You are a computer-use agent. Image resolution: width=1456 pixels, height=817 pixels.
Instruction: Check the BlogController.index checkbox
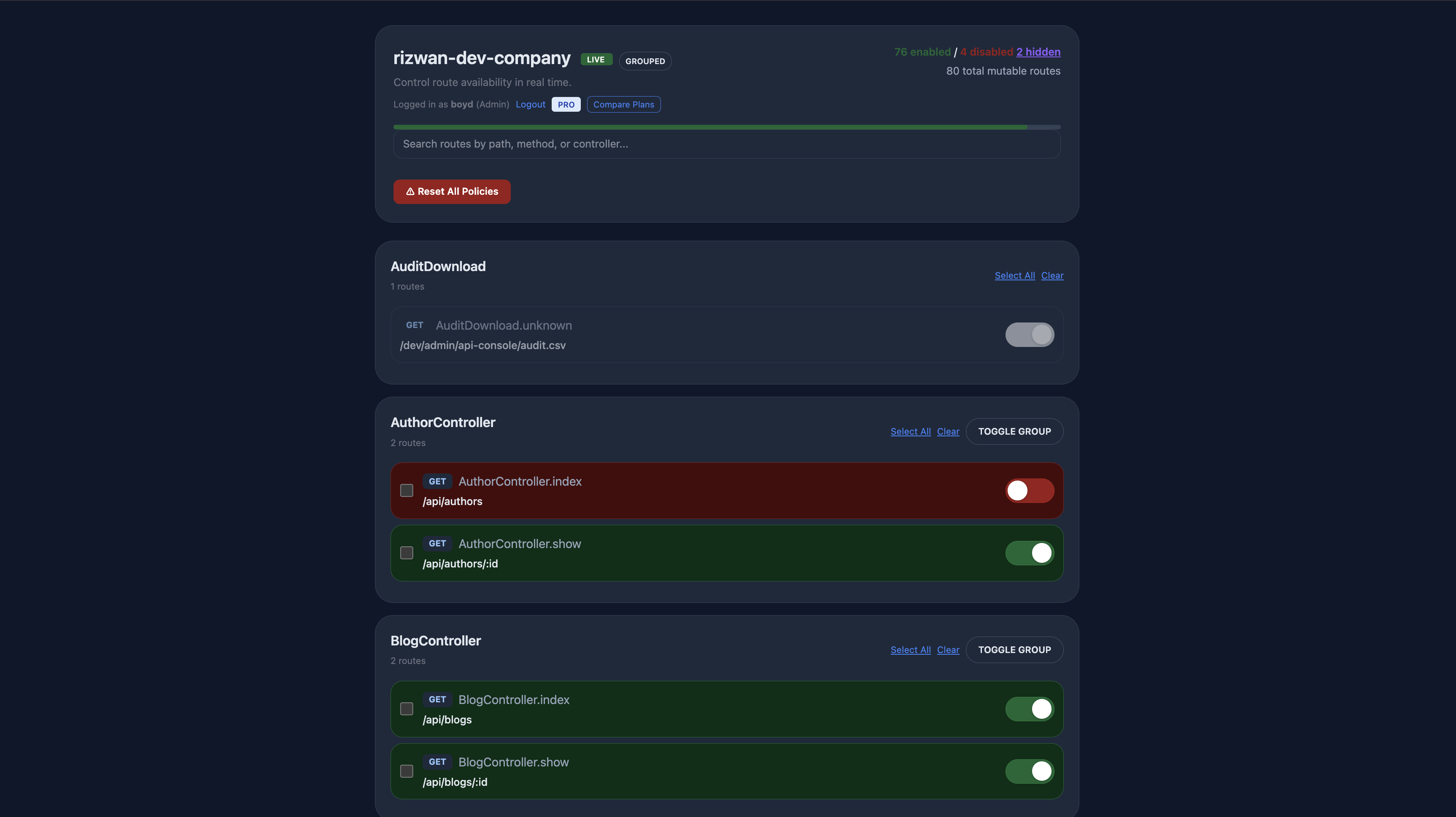point(407,709)
